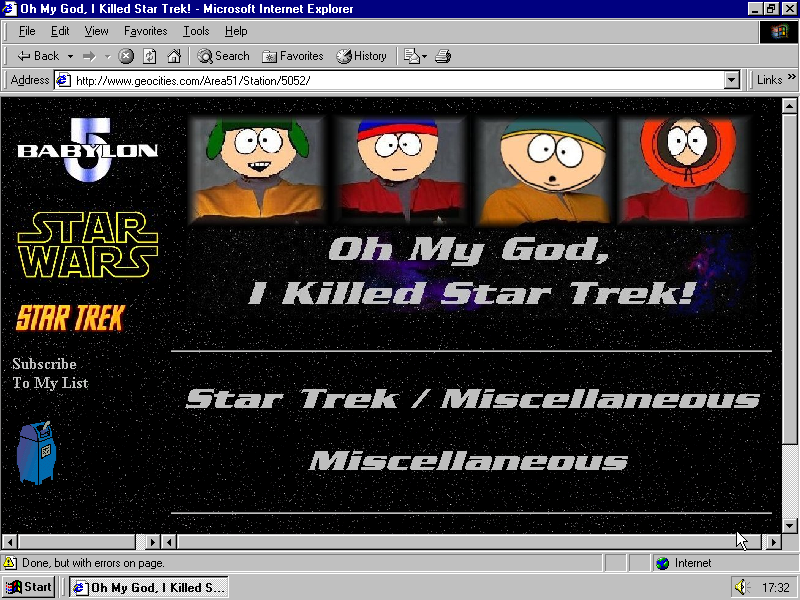800x600 pixels.
Task: Click the Edit page toolbar icon
Action: [411, 56]
